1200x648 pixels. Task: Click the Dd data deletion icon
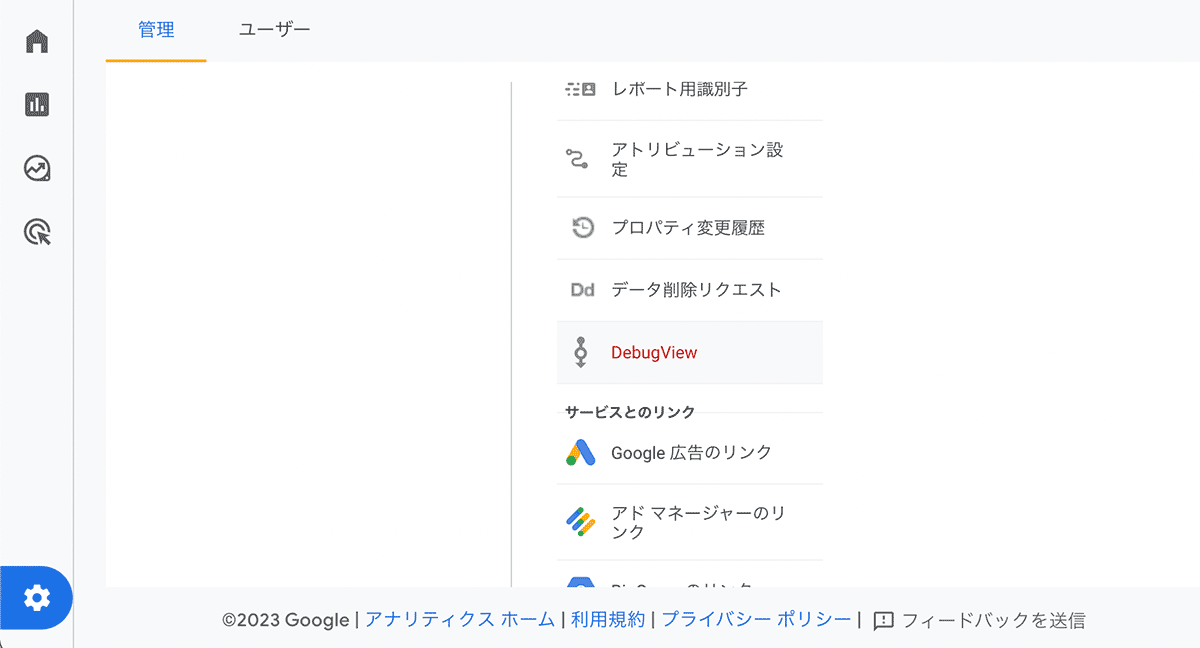582,290
